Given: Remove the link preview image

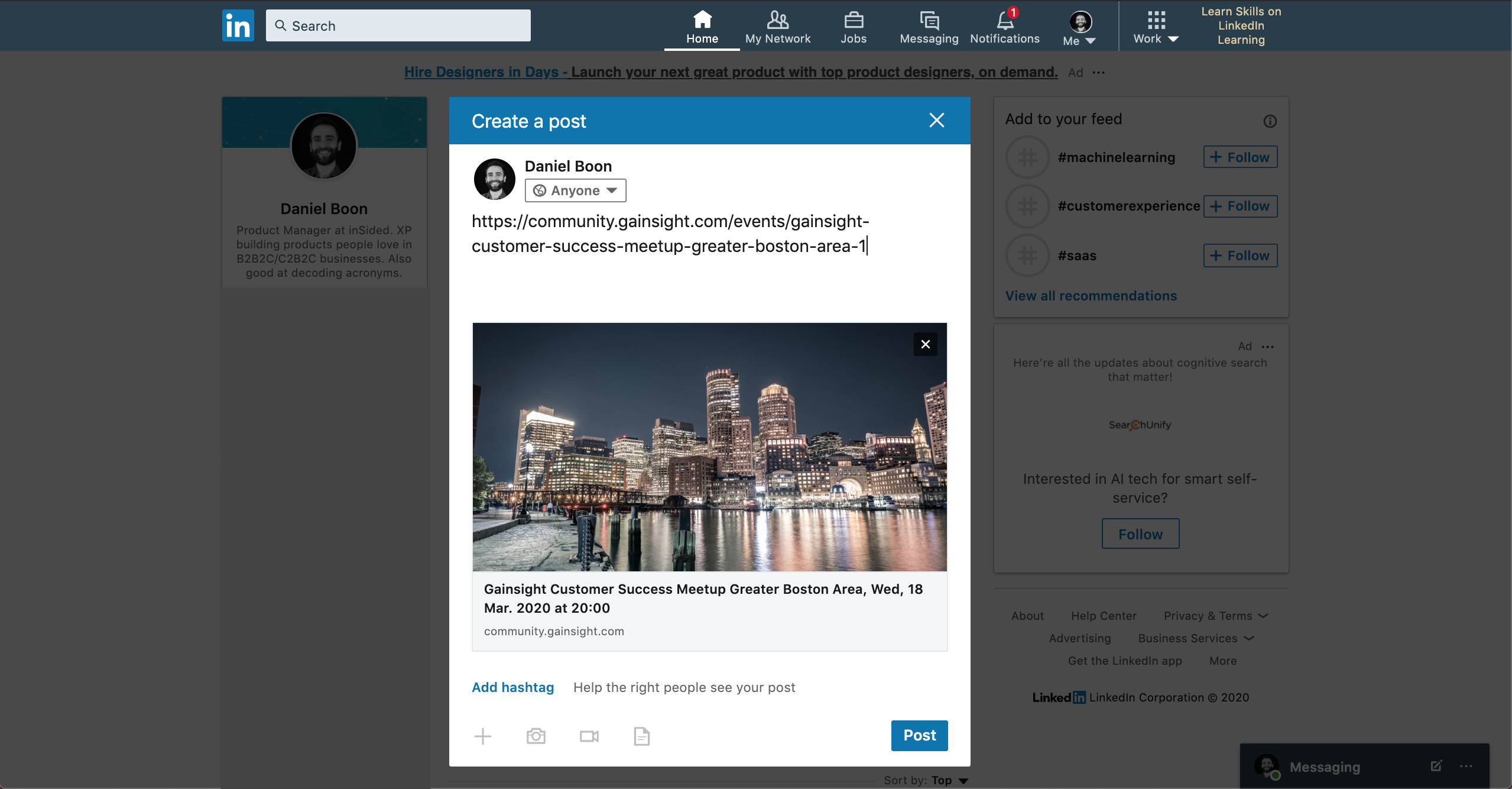Looking at the screenshot, I should click(926, 344).
